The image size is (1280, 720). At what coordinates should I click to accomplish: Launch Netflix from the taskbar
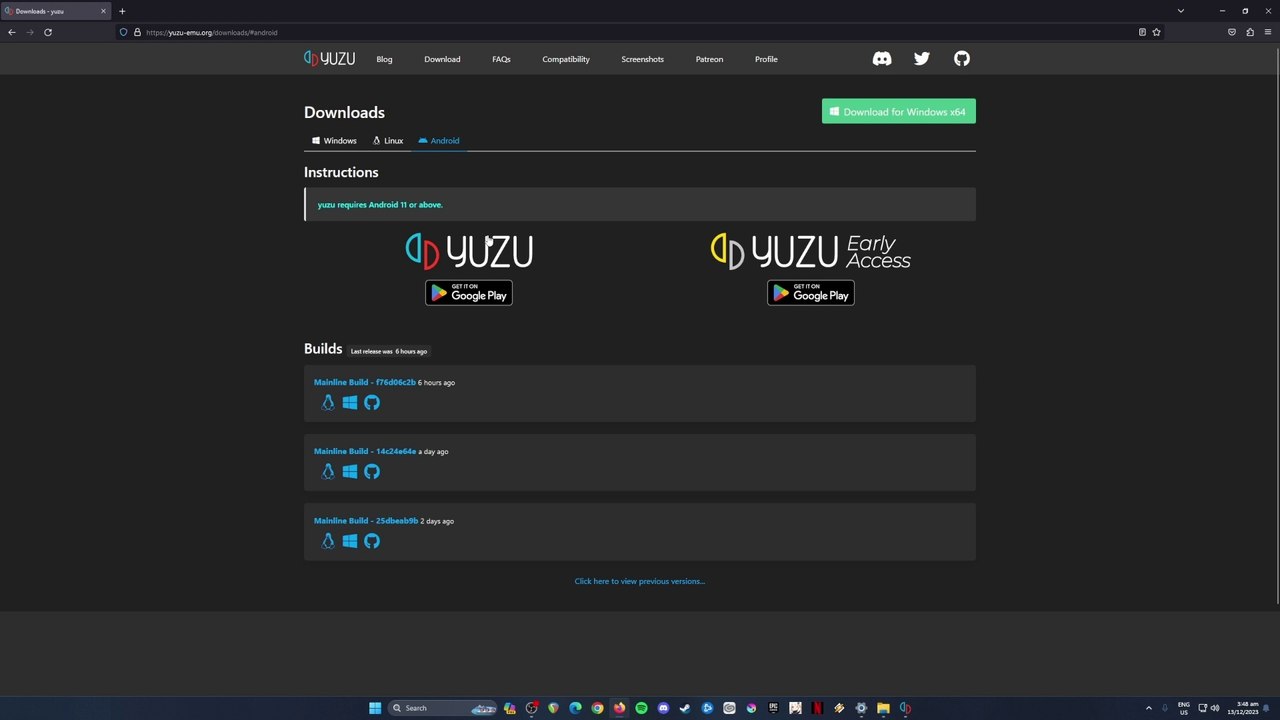[817, 708]
